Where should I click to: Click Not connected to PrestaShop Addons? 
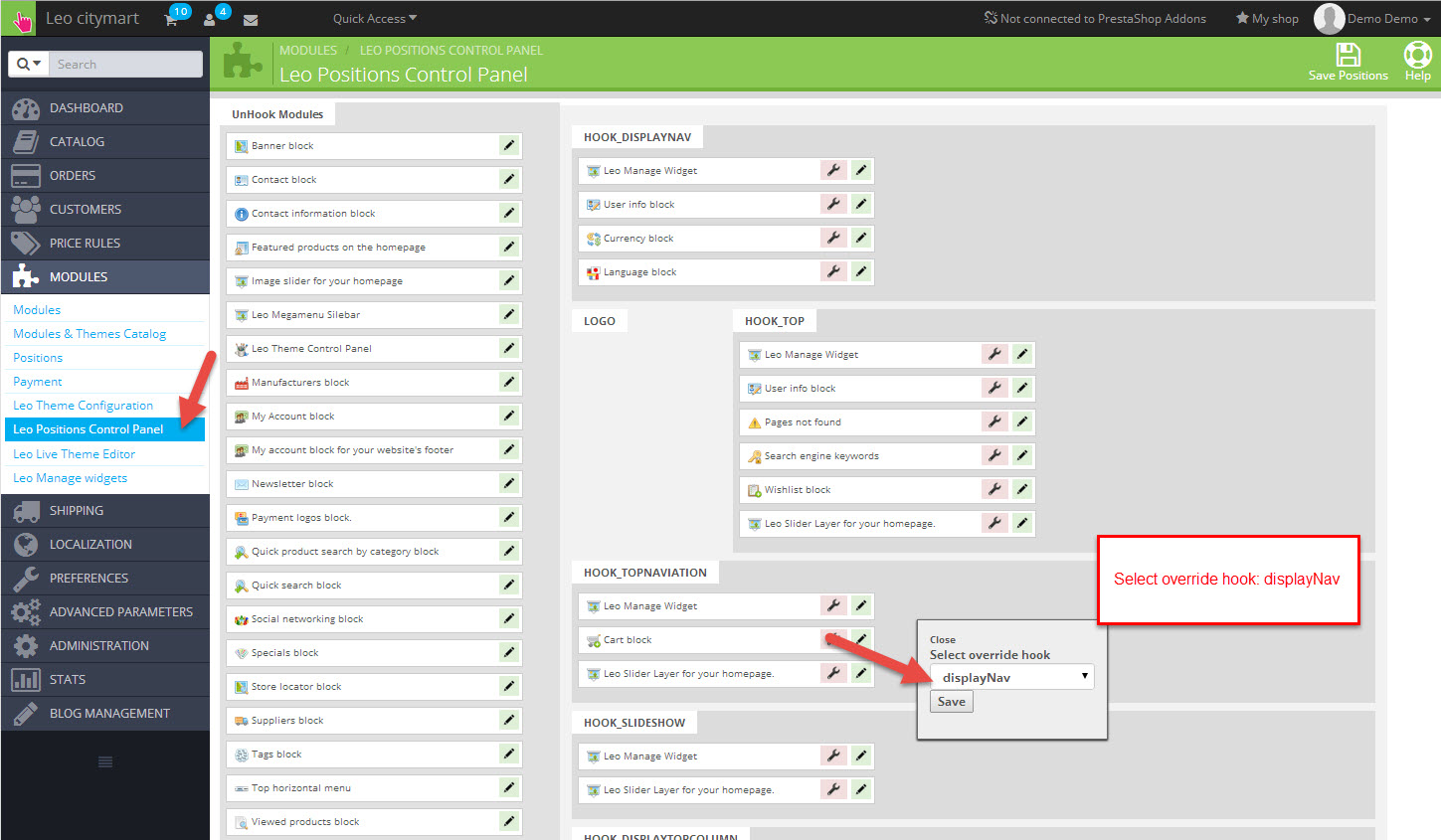click(1095, 19)
